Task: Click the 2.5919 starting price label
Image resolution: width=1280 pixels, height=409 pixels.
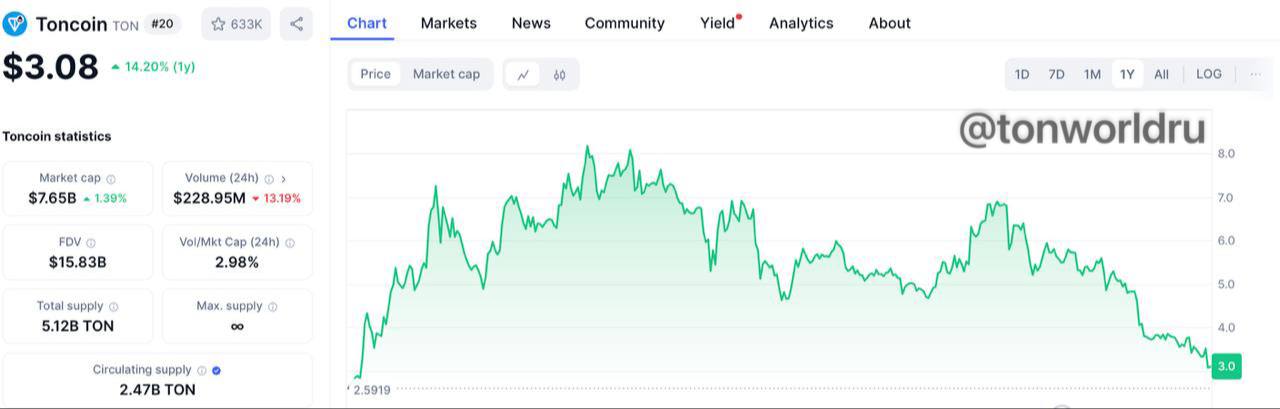Action: click(x=372, y=390)
